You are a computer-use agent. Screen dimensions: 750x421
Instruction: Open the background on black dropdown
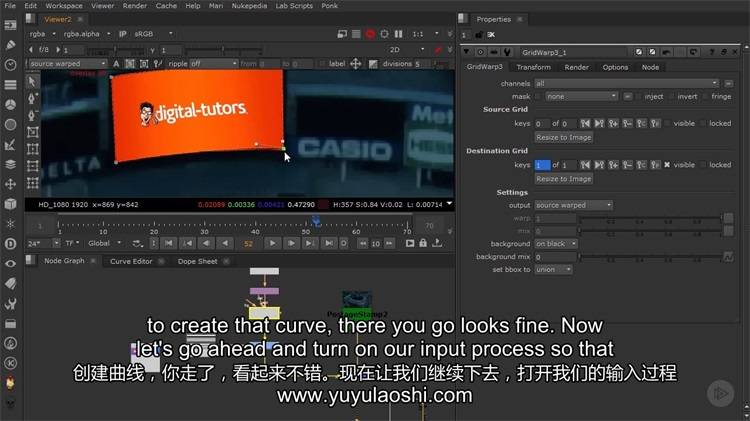pos(556,244)
